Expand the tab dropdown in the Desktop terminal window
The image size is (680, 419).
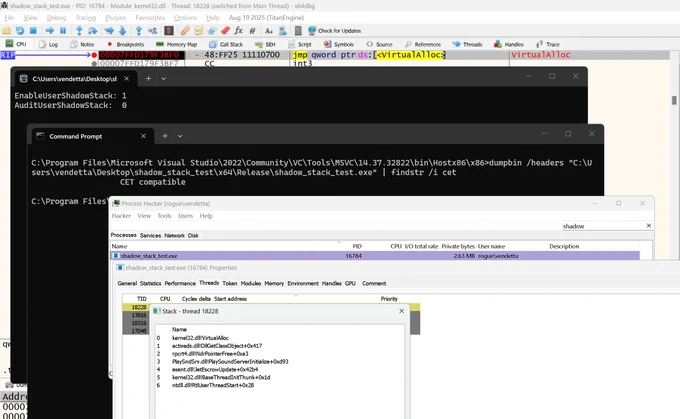(163, 79)
